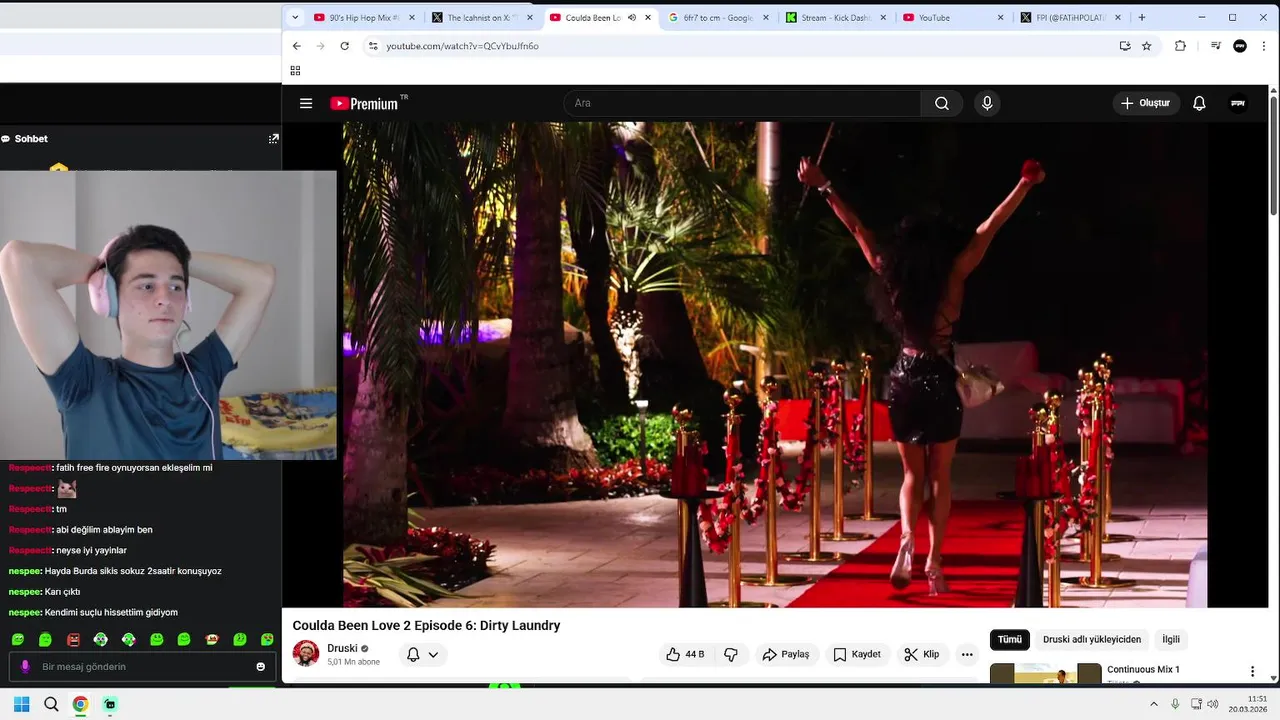Go back in Chrome

[x=296, y=46]
